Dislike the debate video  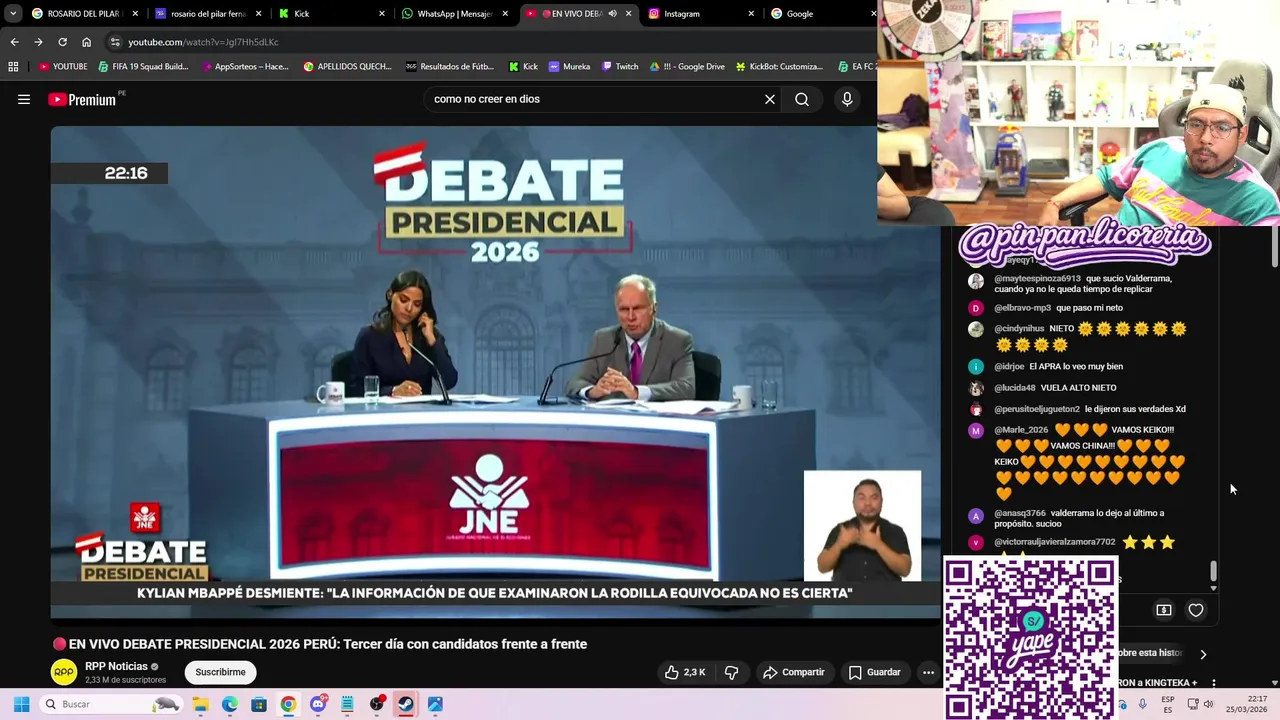pyautogui.click(x=731, y=672)
